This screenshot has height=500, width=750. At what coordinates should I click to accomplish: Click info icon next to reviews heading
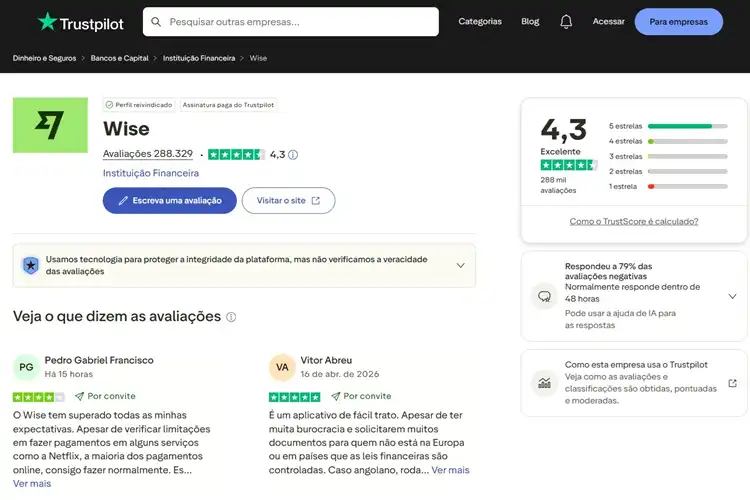pyautogui.click(x=231, y=317)
